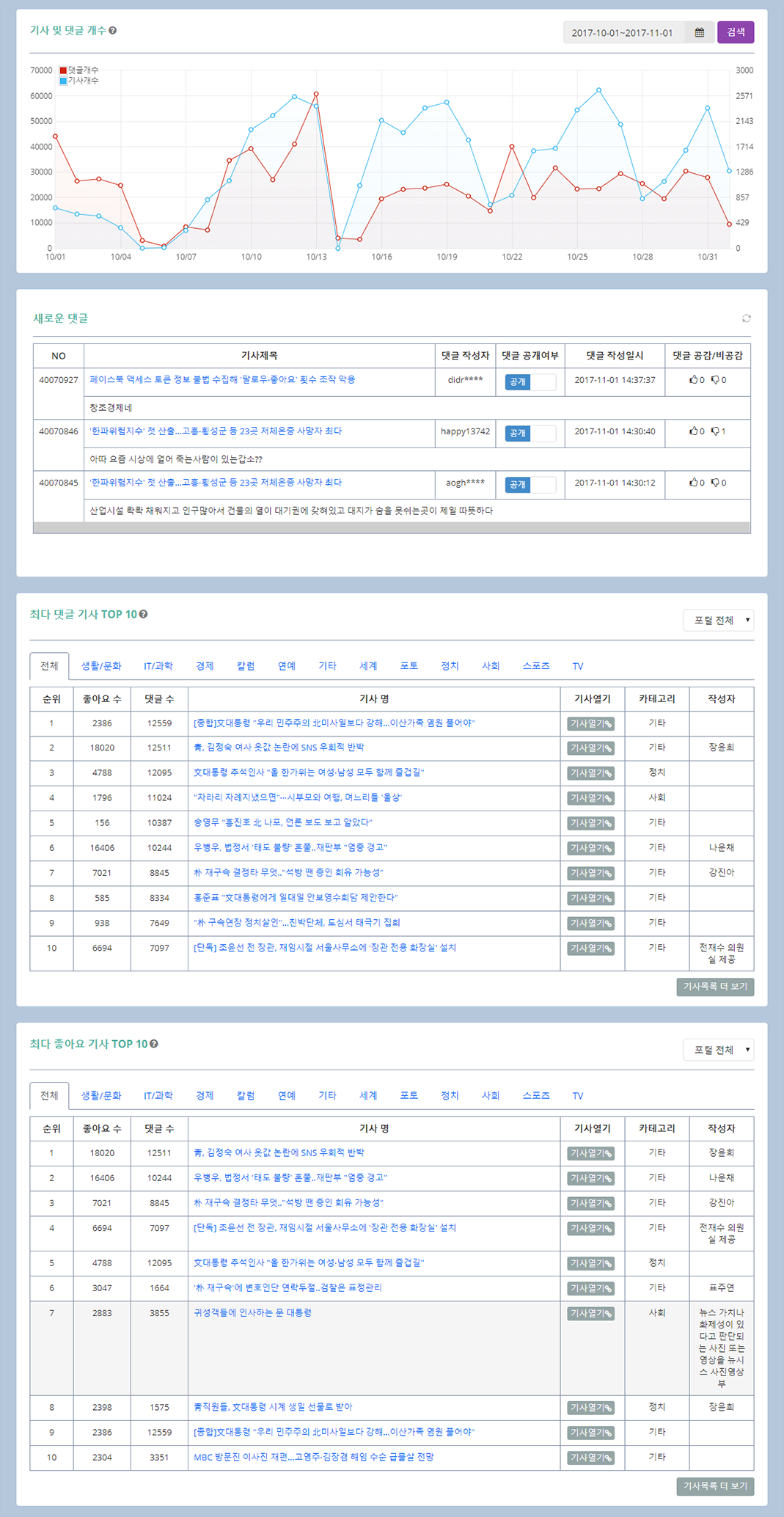
Task: Click thumbs-up on happy13742's comment
Action: 693,431
